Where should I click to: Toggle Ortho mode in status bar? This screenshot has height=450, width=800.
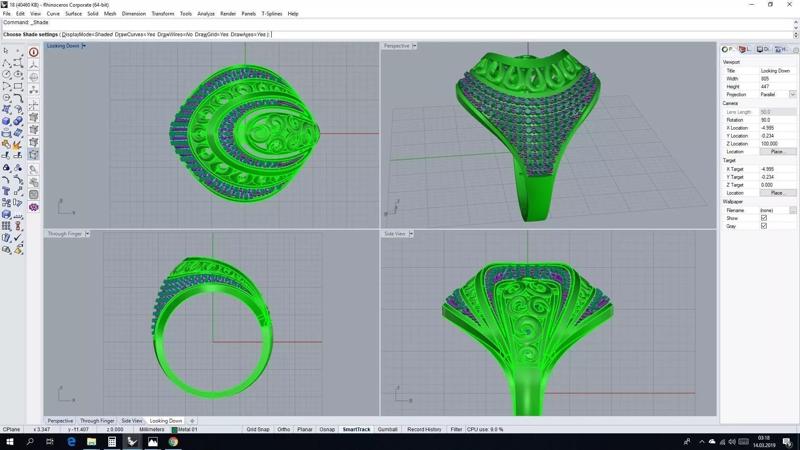click(284, 430)
